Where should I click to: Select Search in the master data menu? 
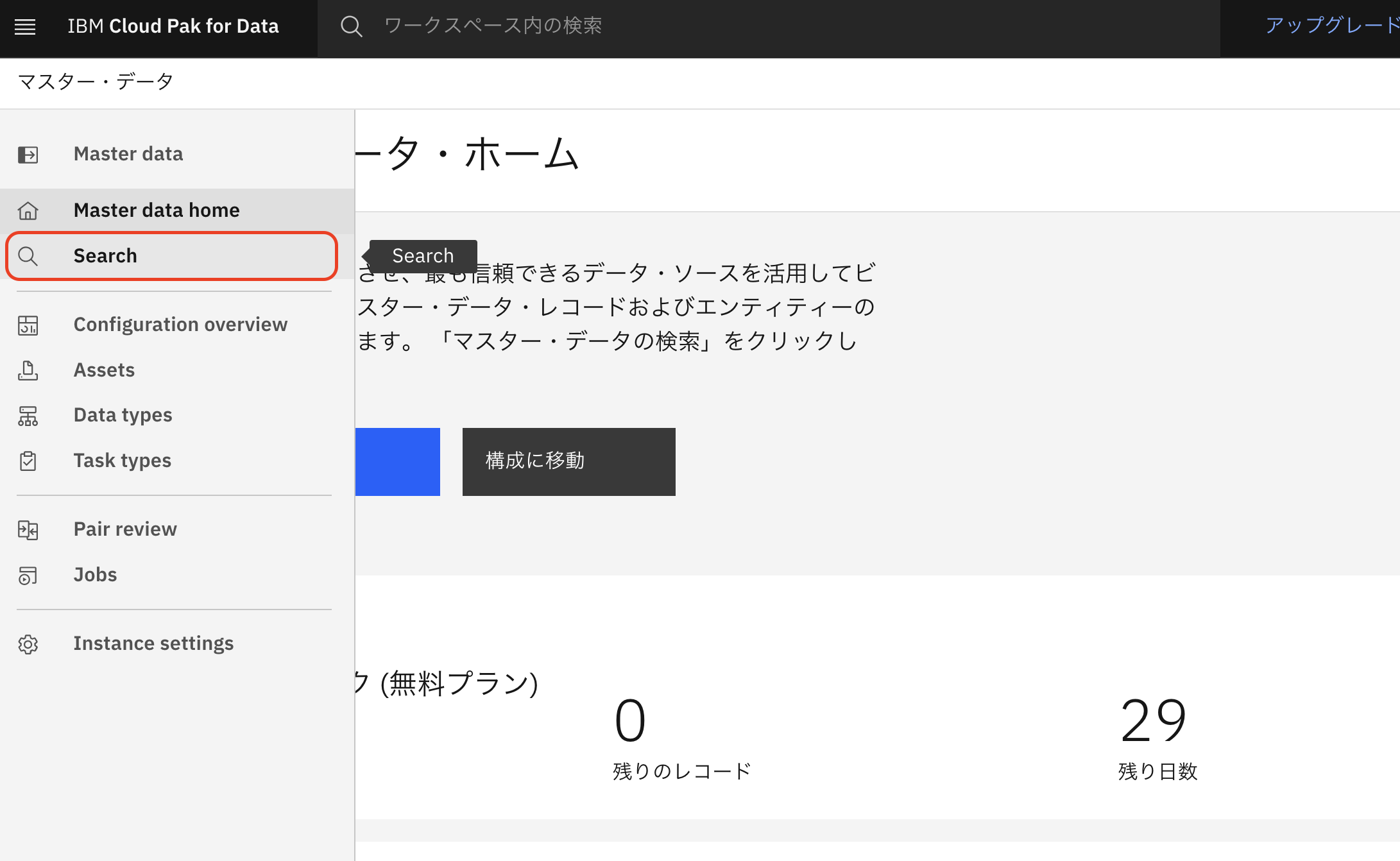pyautogui.click(x=105, y=255)
